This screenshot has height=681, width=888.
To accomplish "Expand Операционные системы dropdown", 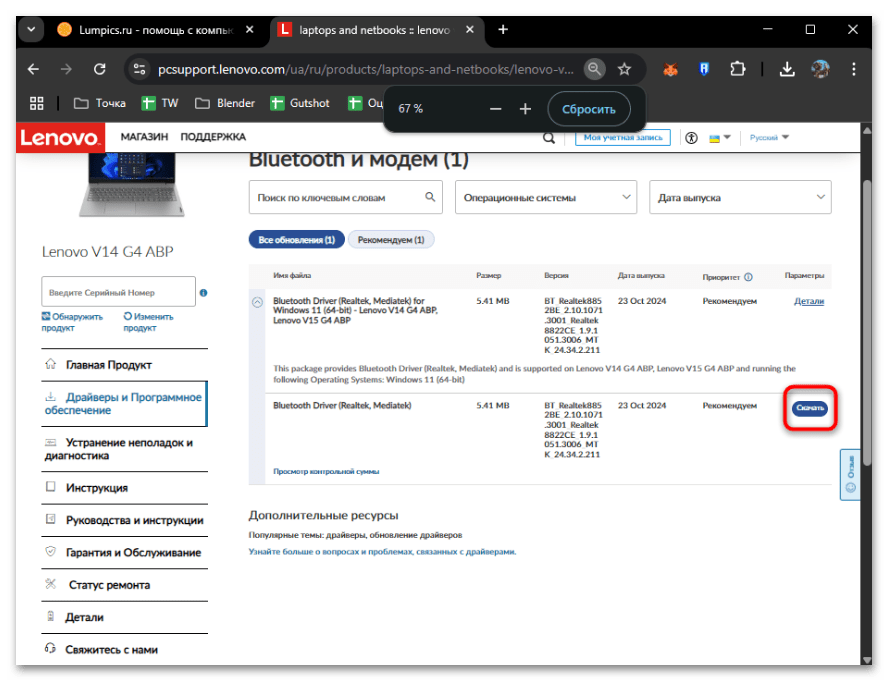I will click(x=546, y=197).
